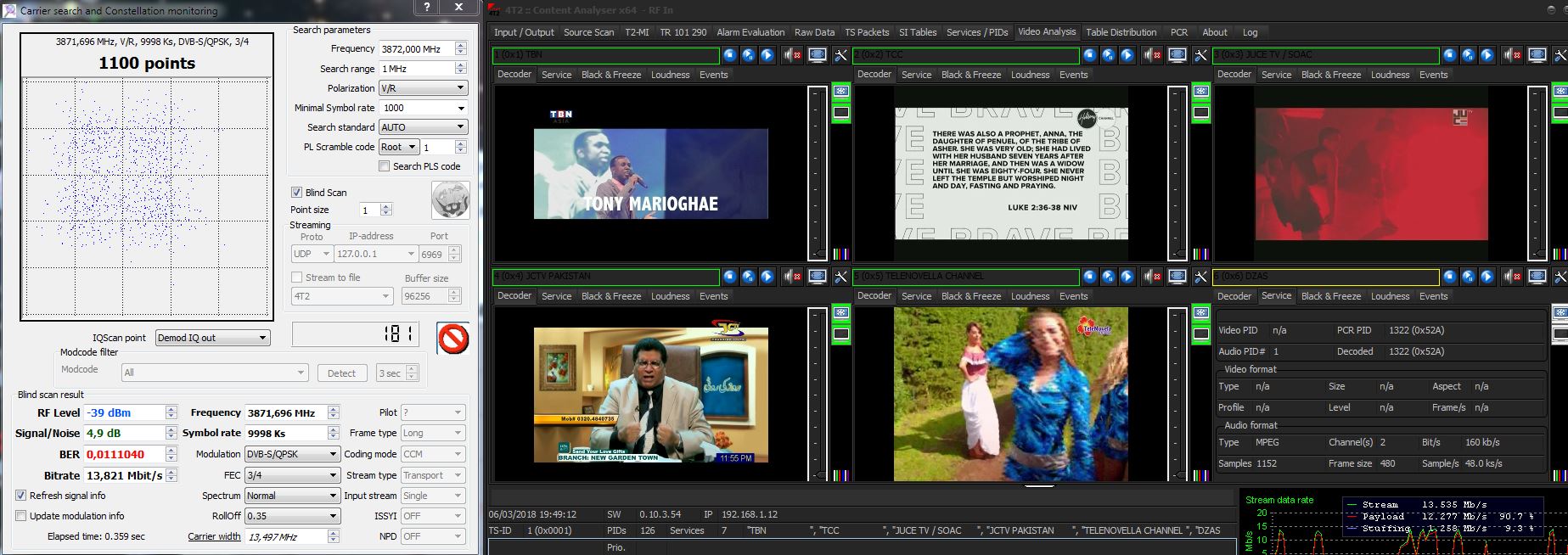Toggle audio mute on TELENOVELLA CHANNEL
The width and height of the screenshot is (1568, 555).
pyautogui.click(x=1153, y=277)
